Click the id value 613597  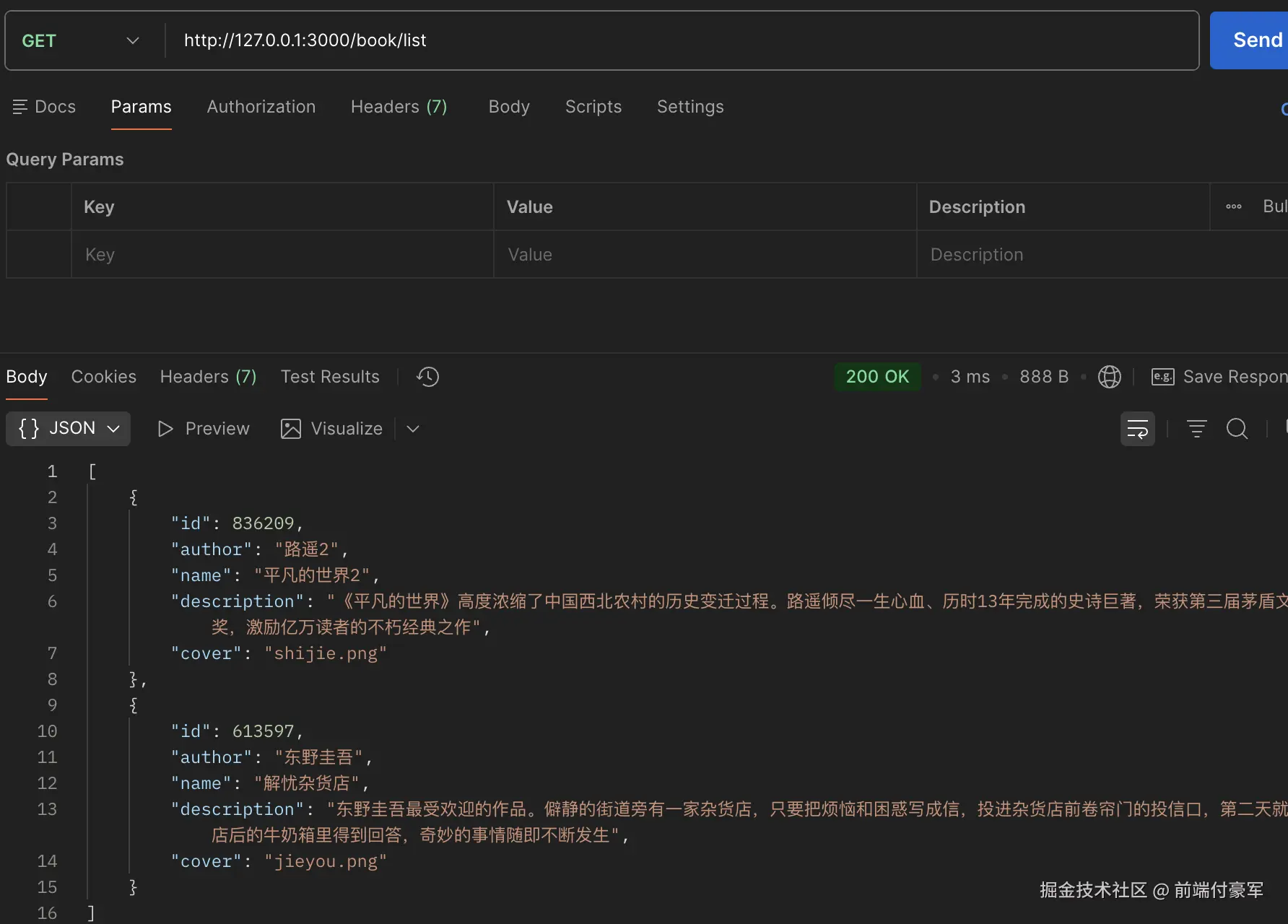(x=263, y=731)
